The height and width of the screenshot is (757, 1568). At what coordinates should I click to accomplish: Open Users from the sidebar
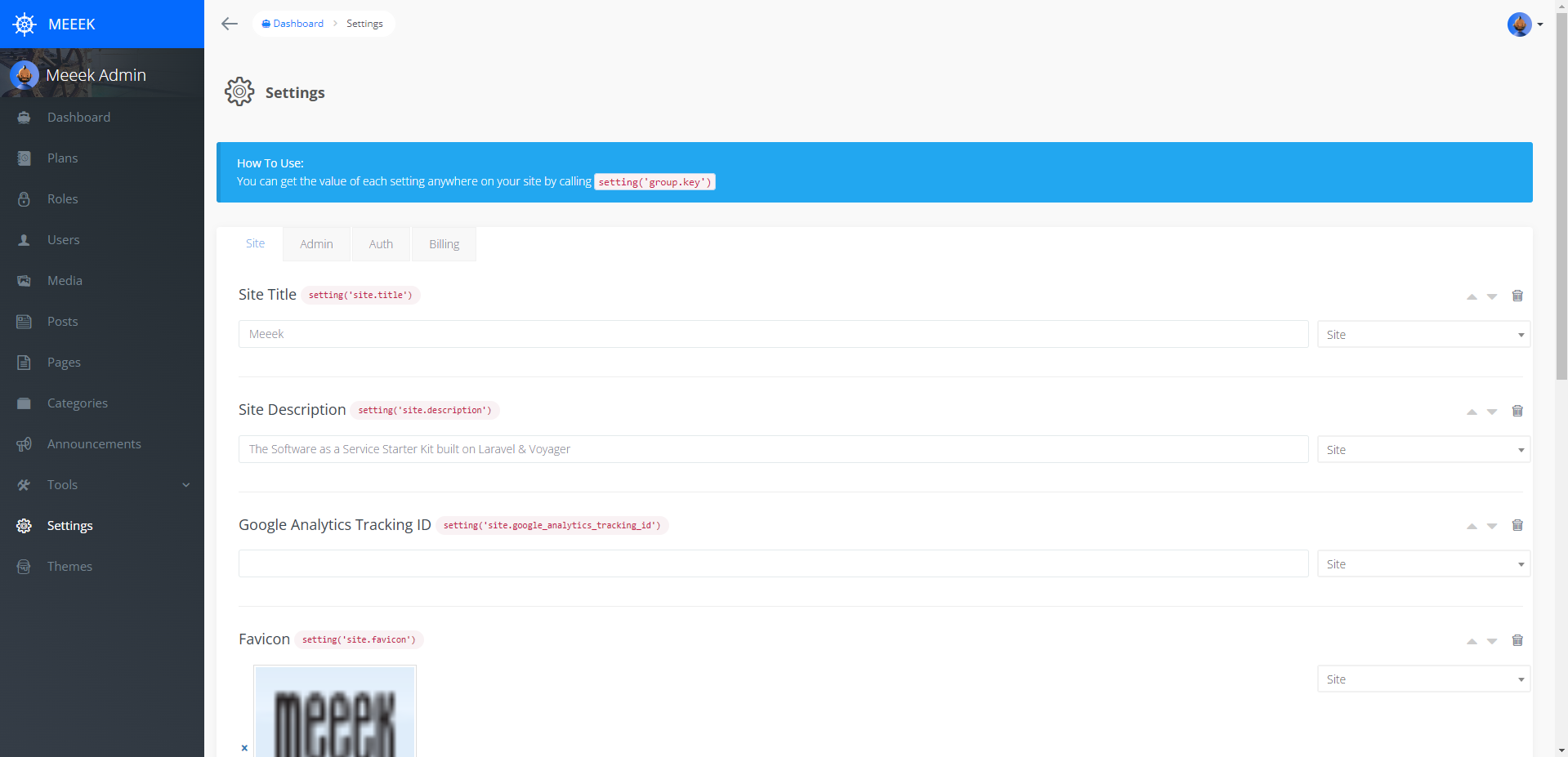point(62,239)
